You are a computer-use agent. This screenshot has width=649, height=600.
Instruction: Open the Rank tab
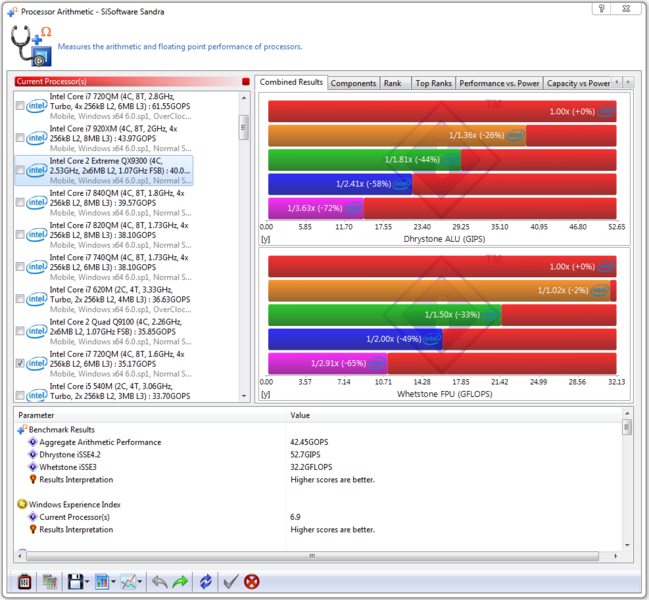pos(395,84)
